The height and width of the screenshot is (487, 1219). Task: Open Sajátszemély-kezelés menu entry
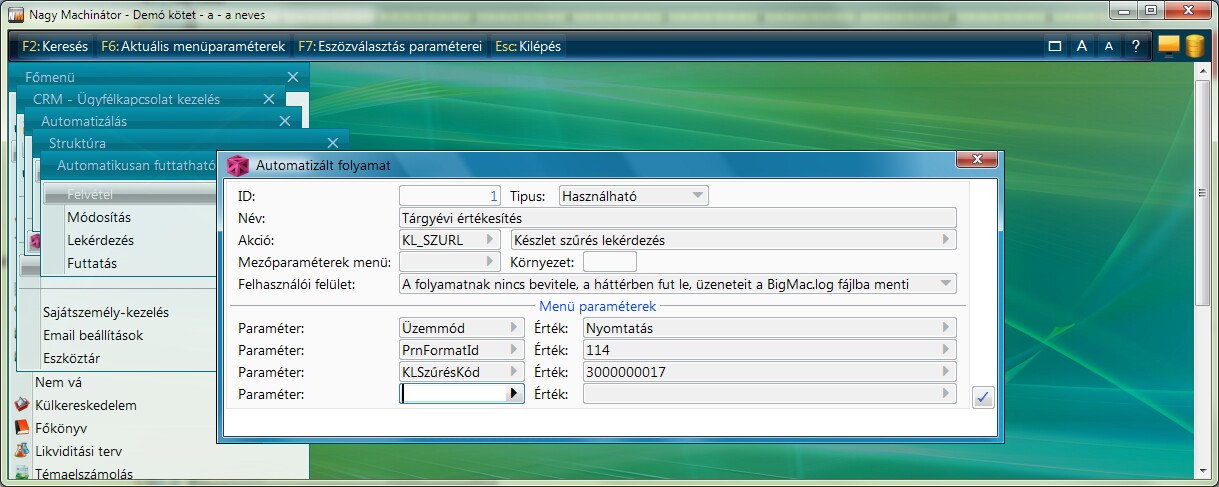click(106, 311)
